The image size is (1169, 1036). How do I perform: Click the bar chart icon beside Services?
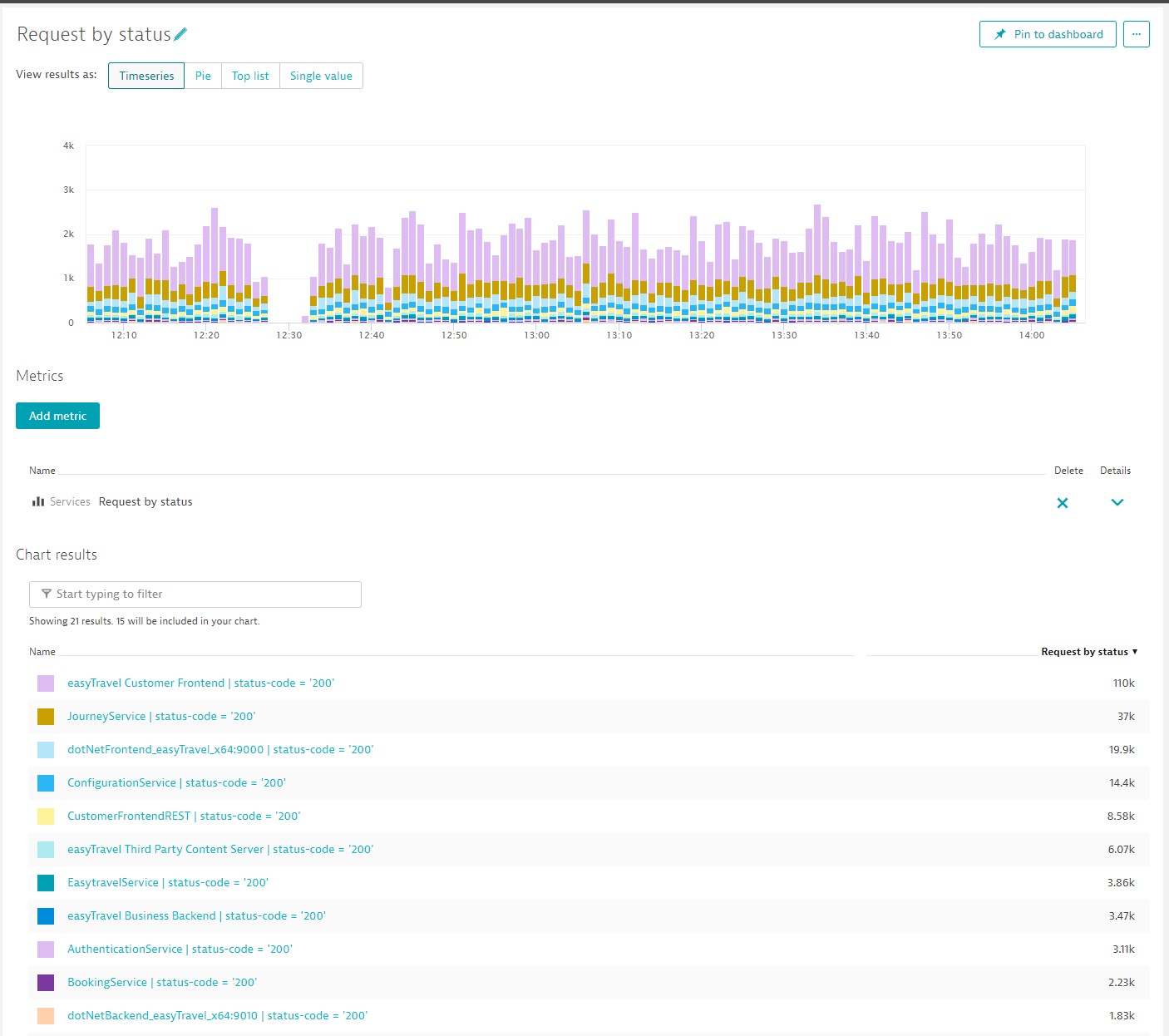[38, 501]
